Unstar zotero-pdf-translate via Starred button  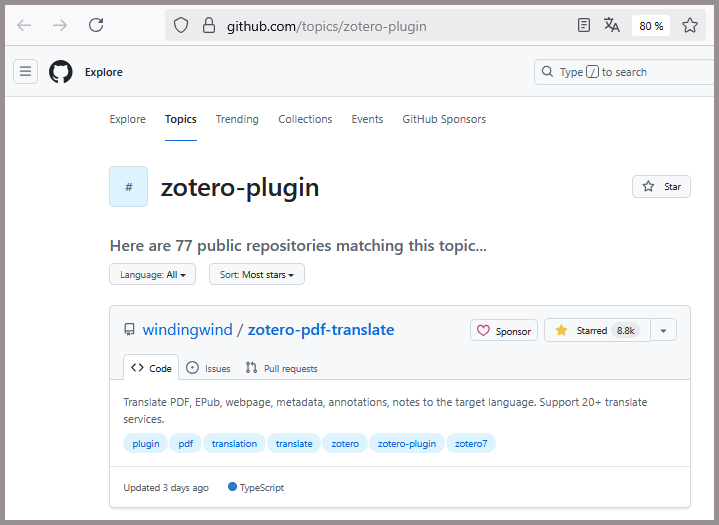click(x=597, y=330)
